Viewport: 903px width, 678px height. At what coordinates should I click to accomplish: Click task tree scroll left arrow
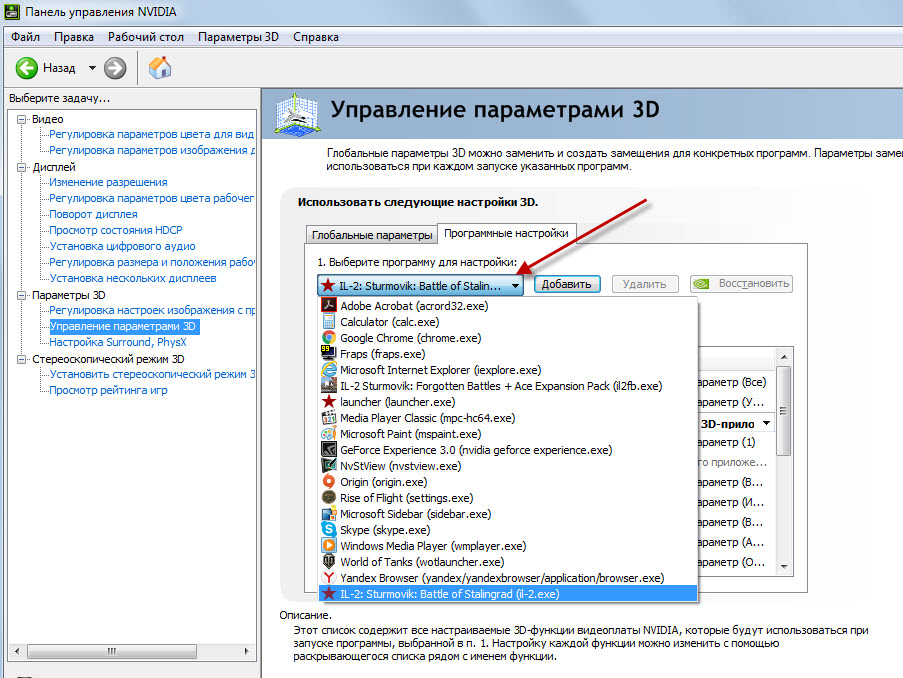point(17,652)
